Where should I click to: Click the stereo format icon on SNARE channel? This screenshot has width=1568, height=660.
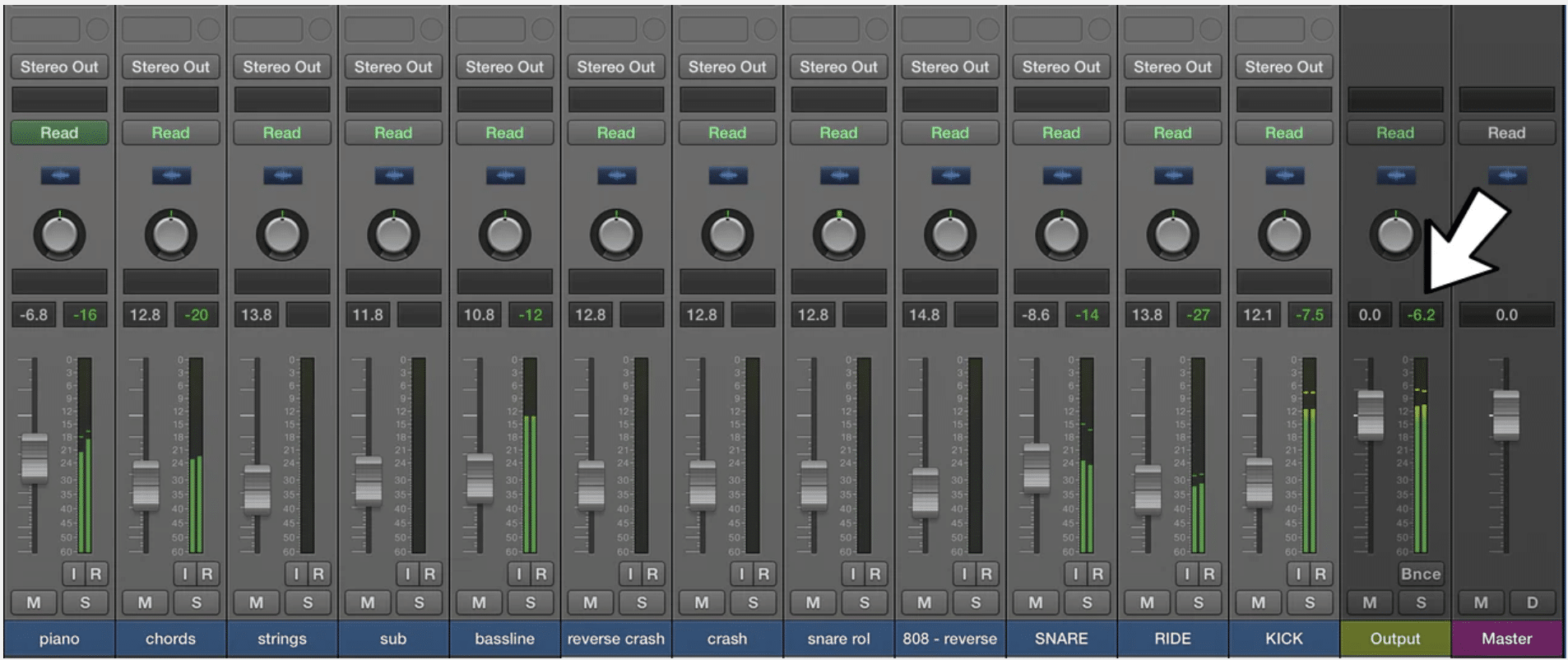[1062, 175]
